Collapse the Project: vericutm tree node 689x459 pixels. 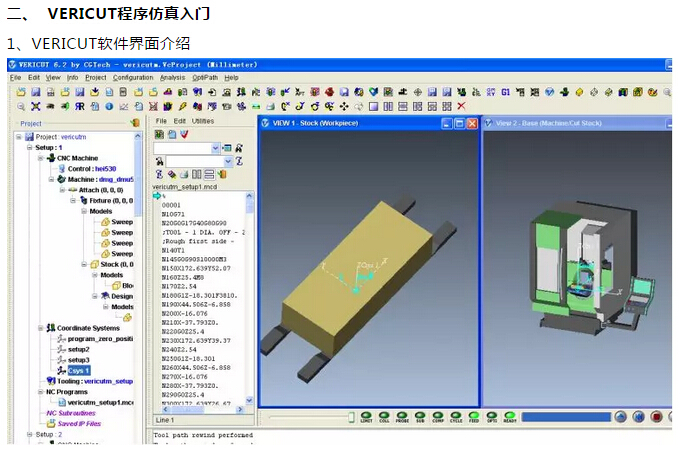19,137
